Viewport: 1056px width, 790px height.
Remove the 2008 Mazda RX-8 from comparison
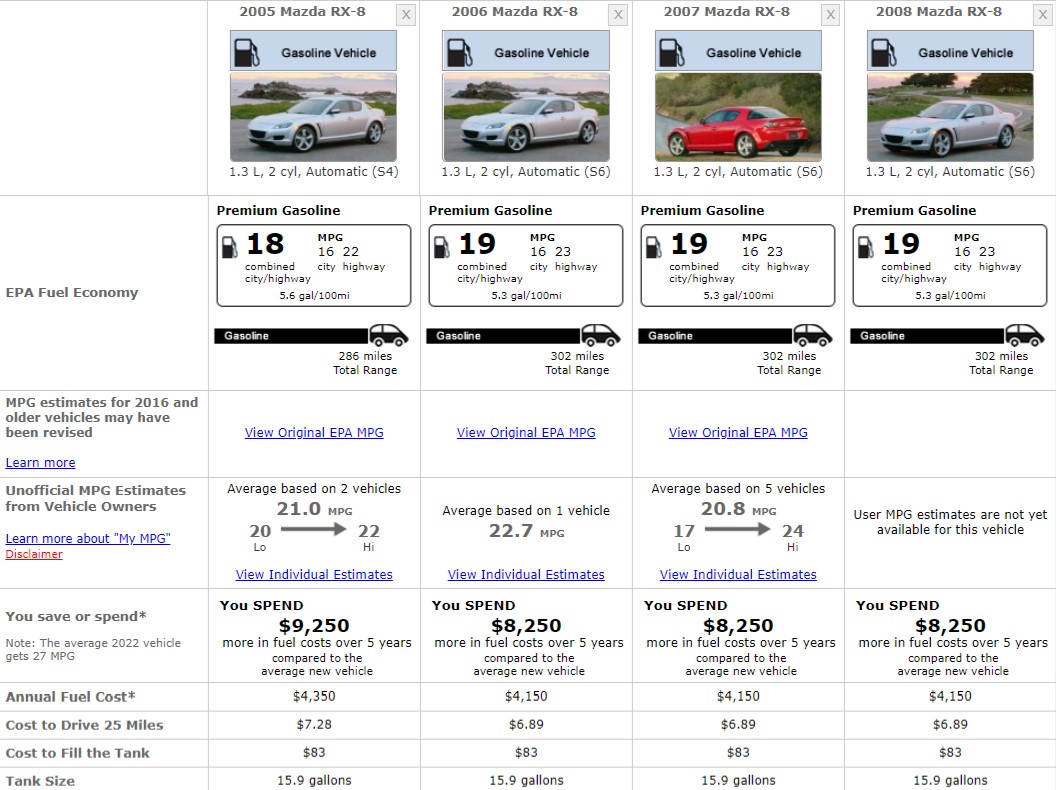(1043, 15)
